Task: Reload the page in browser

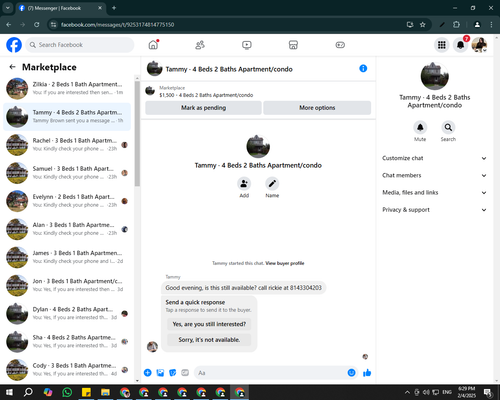Action: [37, 25]
